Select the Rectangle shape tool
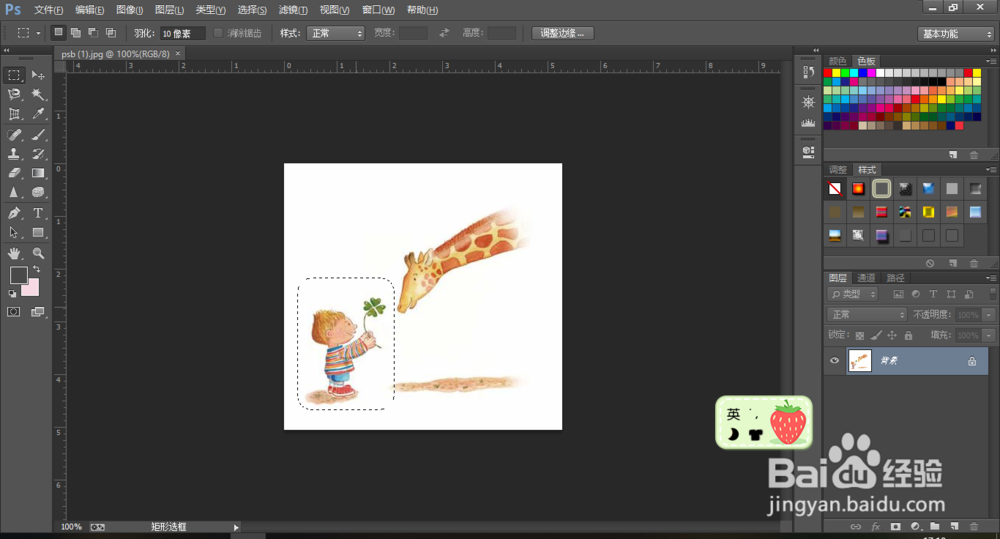Image resolution: width=1000 pixels, height=539 pixels. click(x=38, y=233)
